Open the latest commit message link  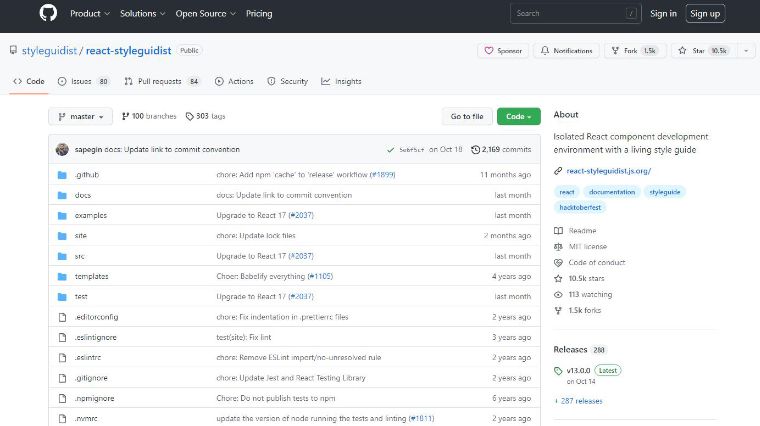click(172, 149)
